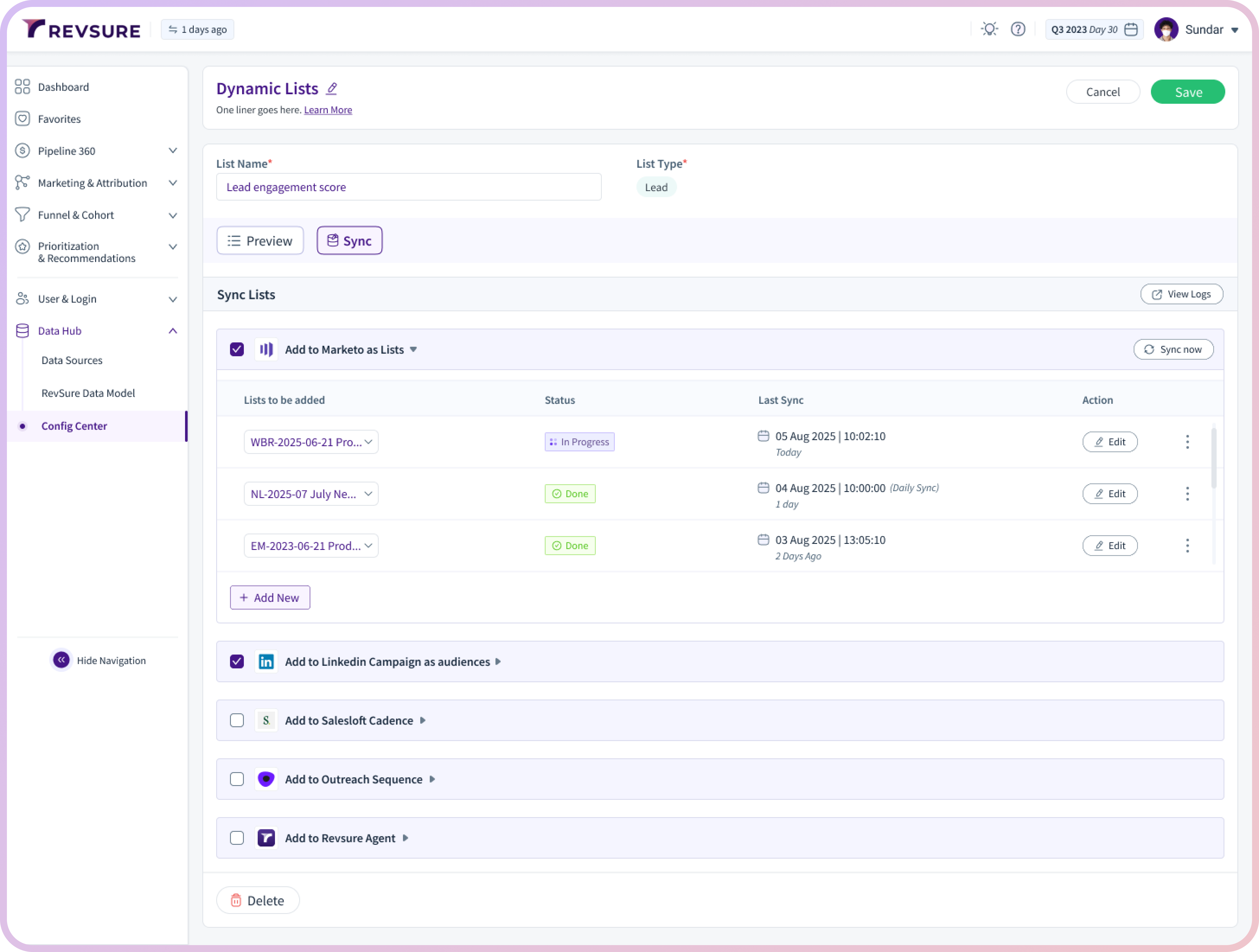This screenshot has height=952, width=1259.
Task: Click calendar icon beside 05 Aug 2025
Action: coord(763,436)
